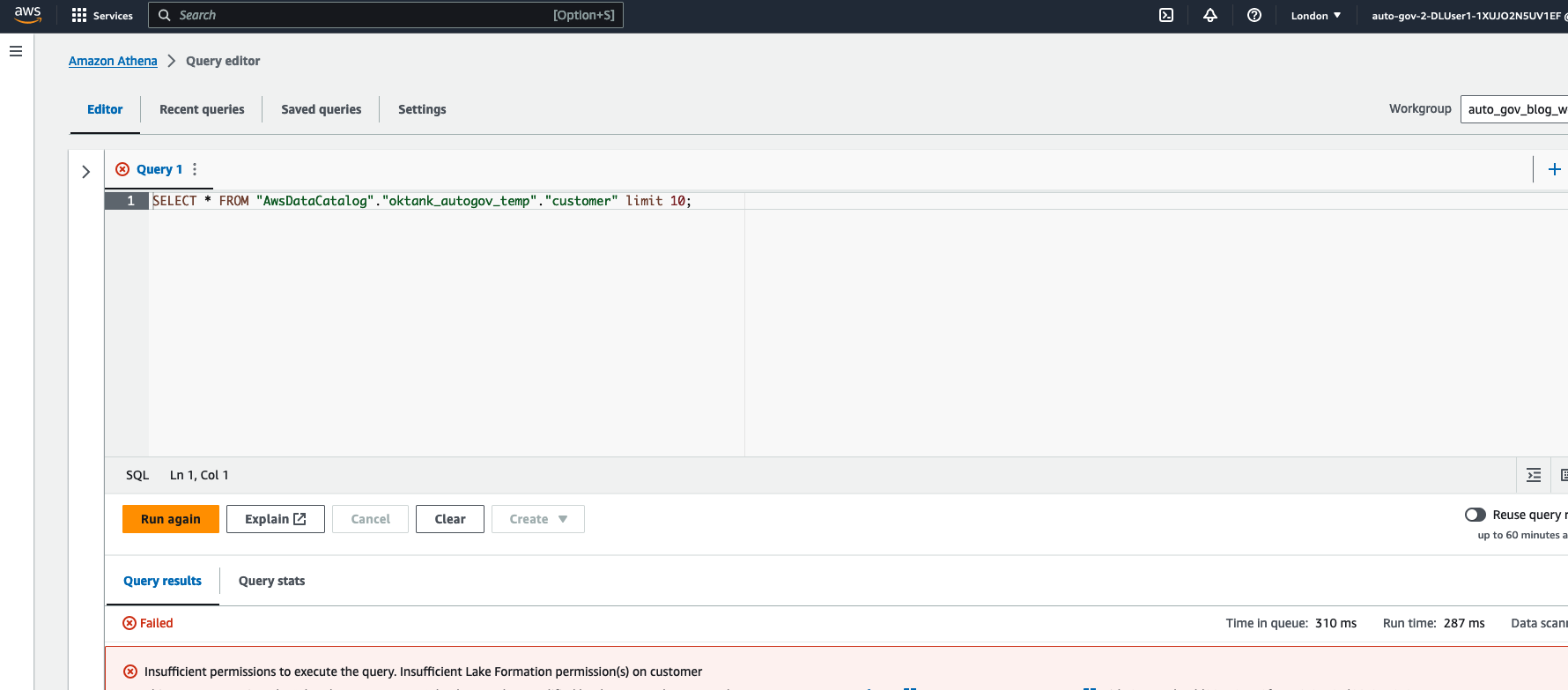1568x690 pixels.
Task: Select the Query 1 tab
Action: click(159, 169)
